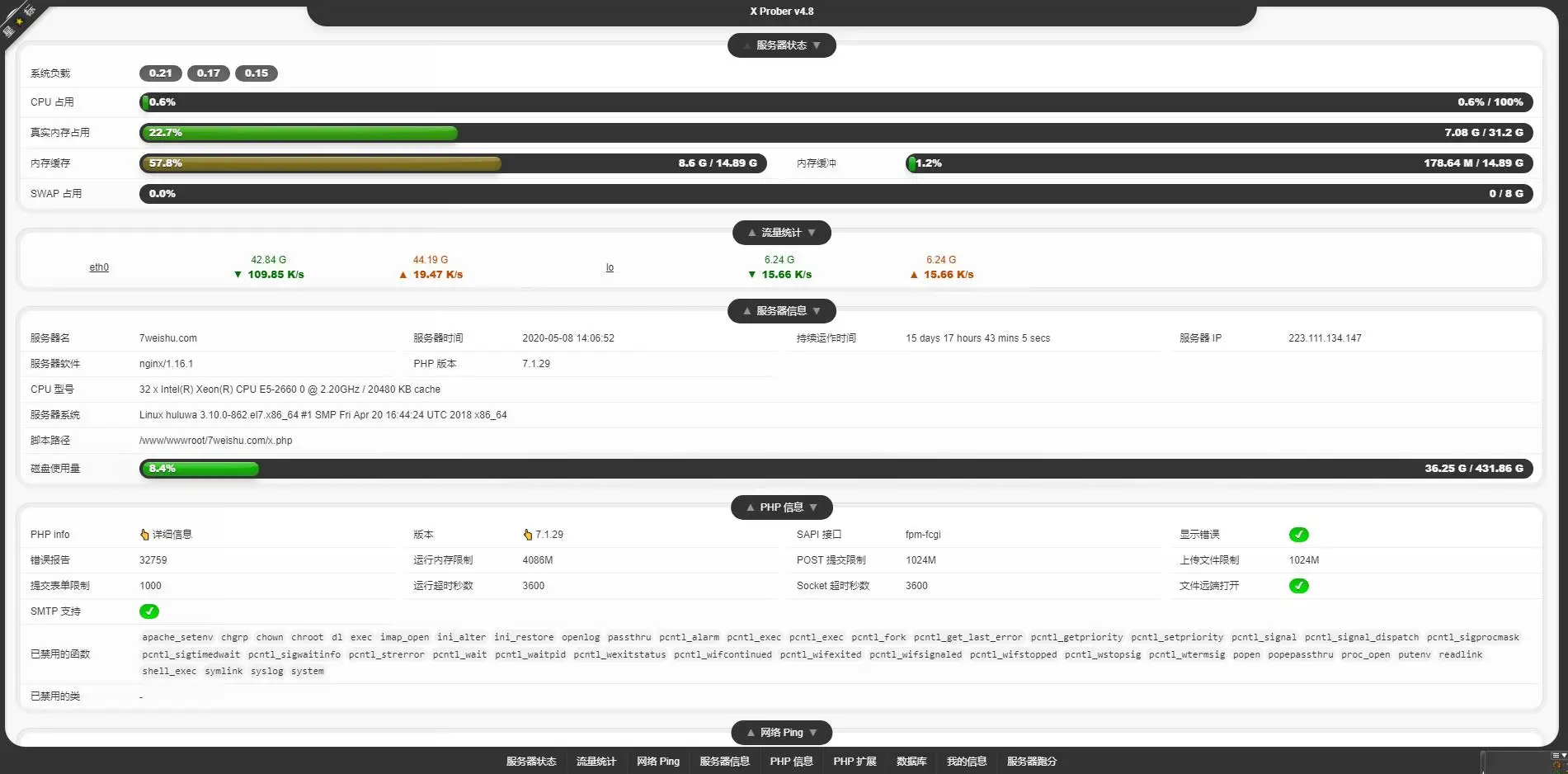The width and height of the screenshot is (1568, 774).
Task: Click the down arrow beside 网络 Ping header
Action: (813, 733)
